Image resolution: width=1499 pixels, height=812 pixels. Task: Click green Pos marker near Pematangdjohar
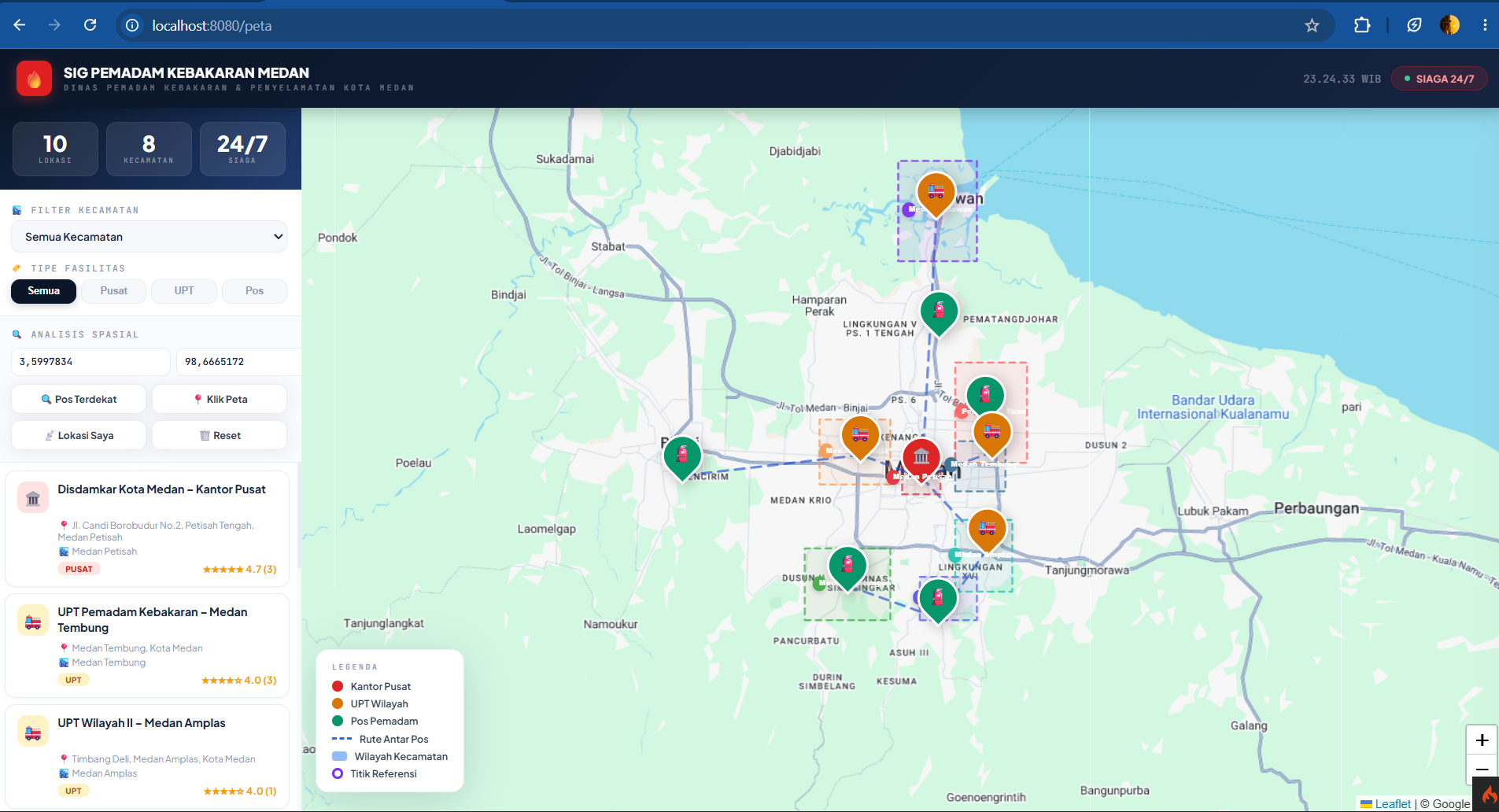pyautogui.click(x=939, y=311)
